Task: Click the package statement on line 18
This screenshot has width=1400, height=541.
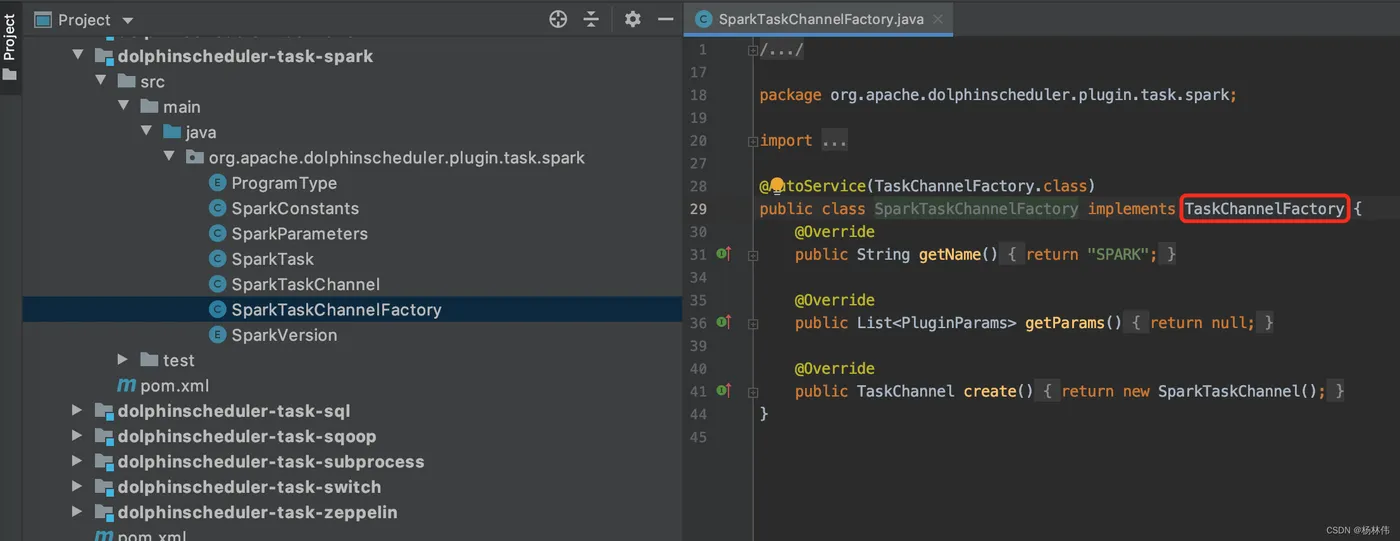Action: click(x=998, y=95)
